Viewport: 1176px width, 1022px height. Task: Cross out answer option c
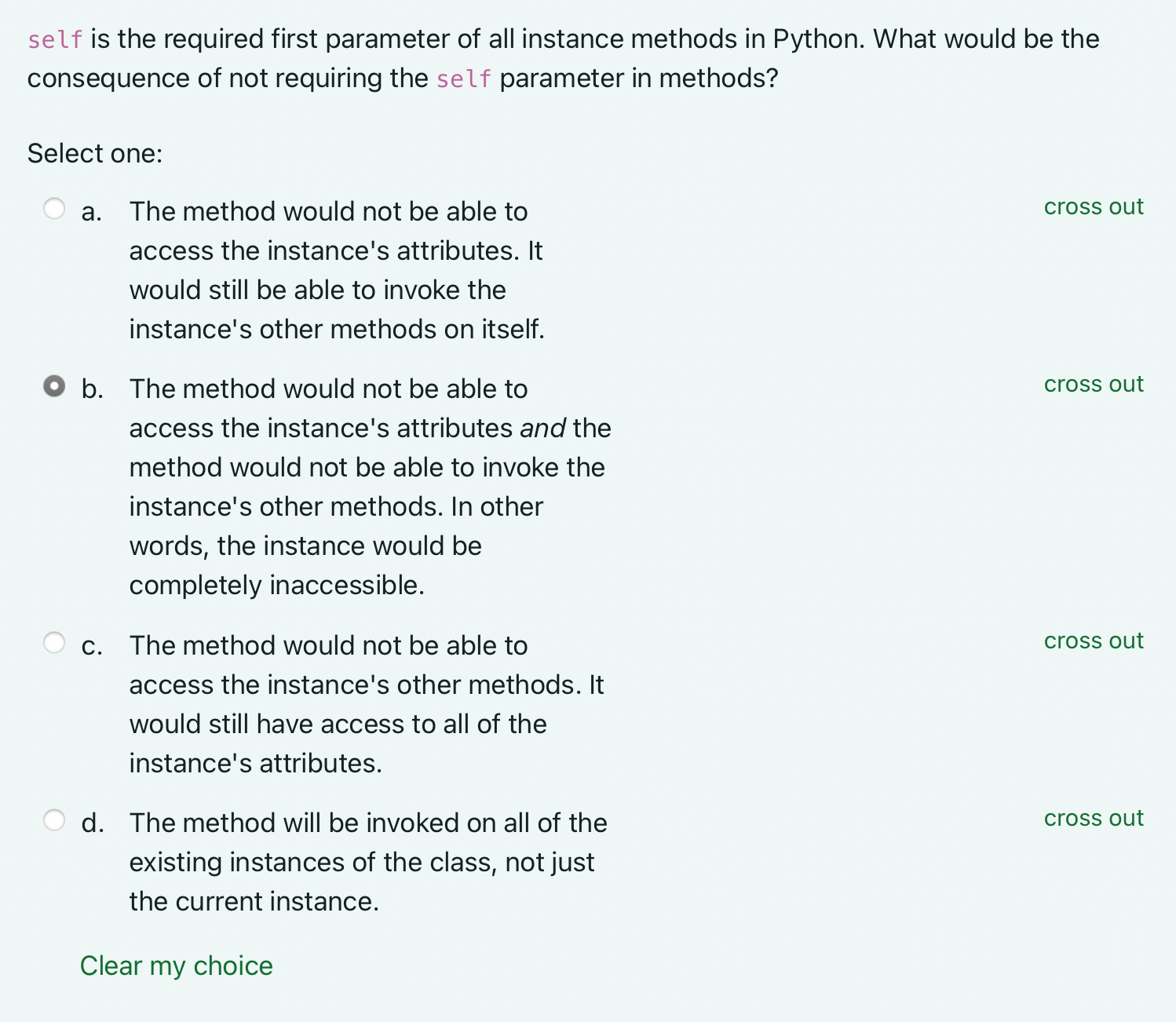[x=1093, y=641]
